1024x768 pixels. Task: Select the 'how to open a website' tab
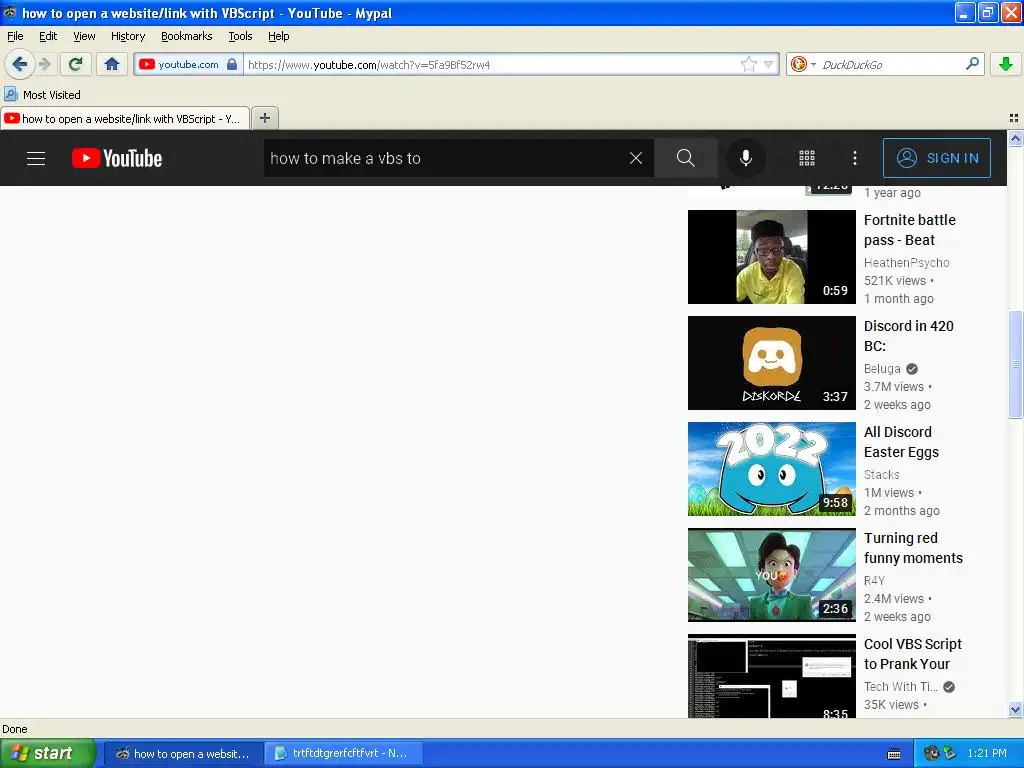(x=125, y=118)
